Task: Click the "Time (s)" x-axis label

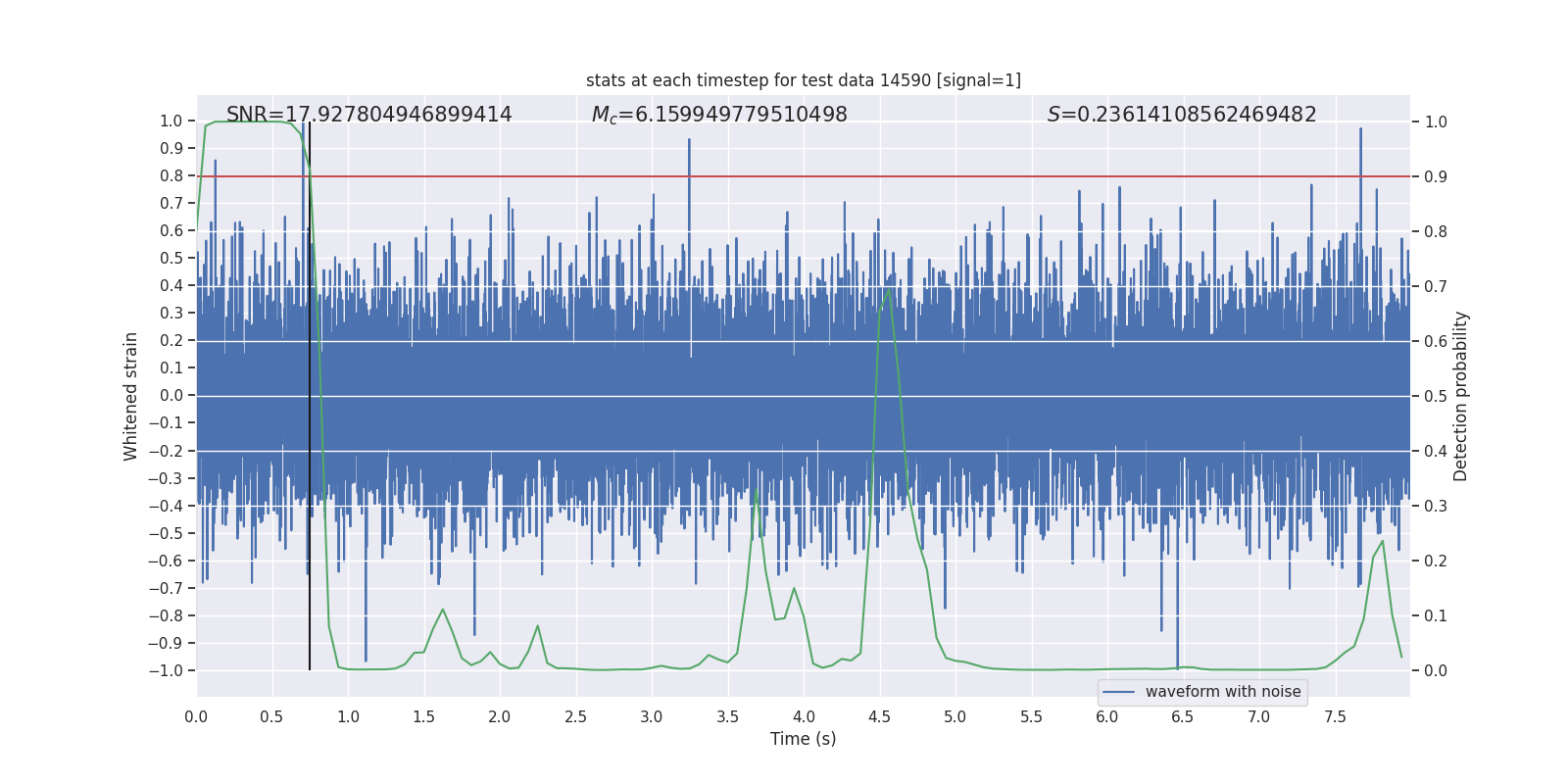Action: pyautogui.click(x=803, y=739)
